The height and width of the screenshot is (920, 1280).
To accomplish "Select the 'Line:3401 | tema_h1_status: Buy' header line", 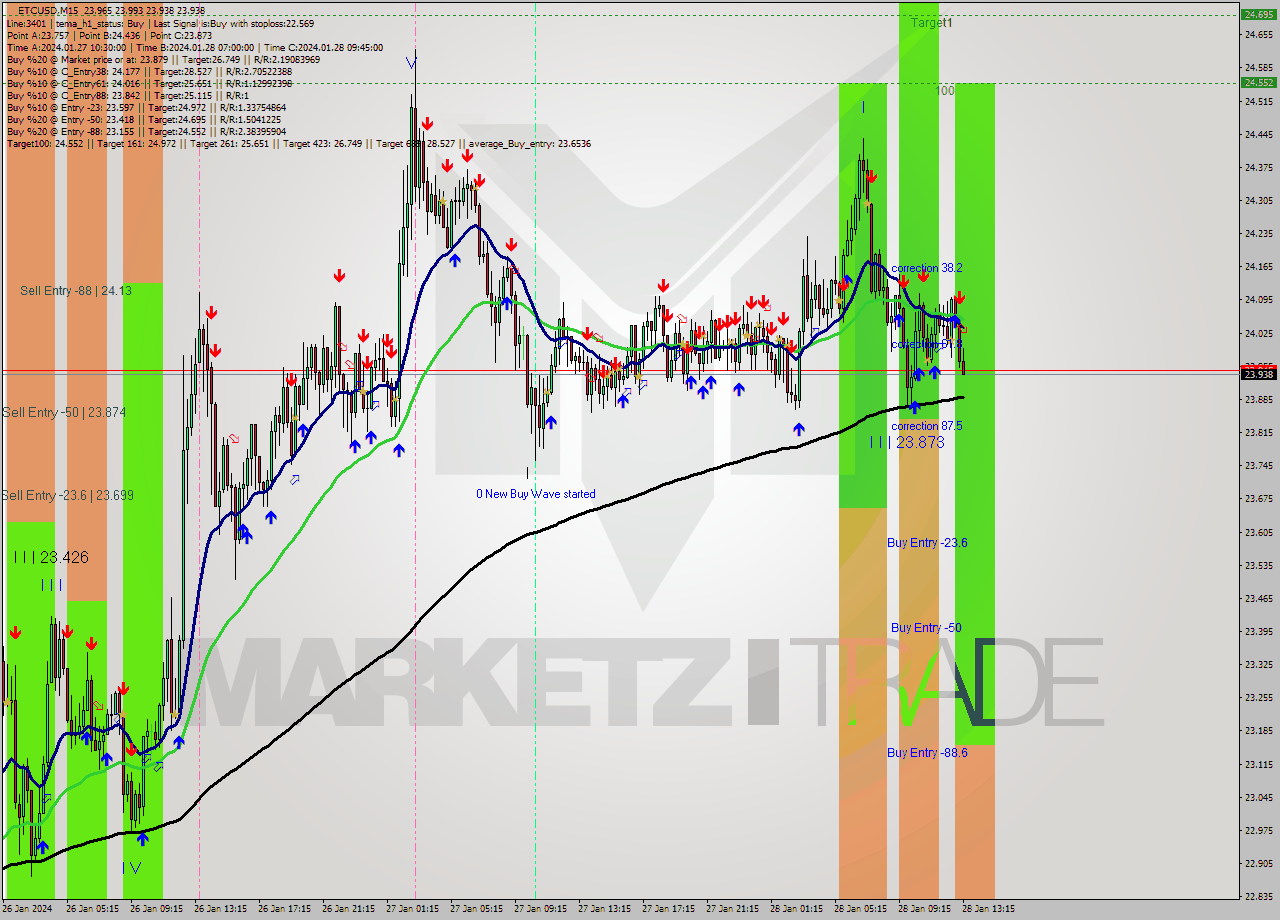I will point(160,23).
